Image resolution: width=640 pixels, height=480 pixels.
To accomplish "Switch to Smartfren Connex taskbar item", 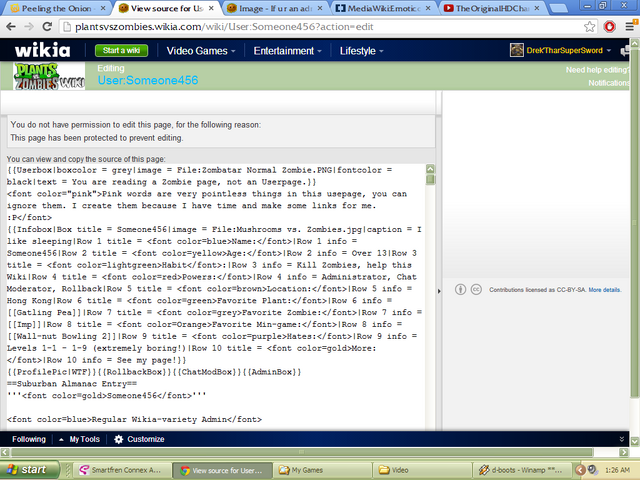I will pos(122,470).
